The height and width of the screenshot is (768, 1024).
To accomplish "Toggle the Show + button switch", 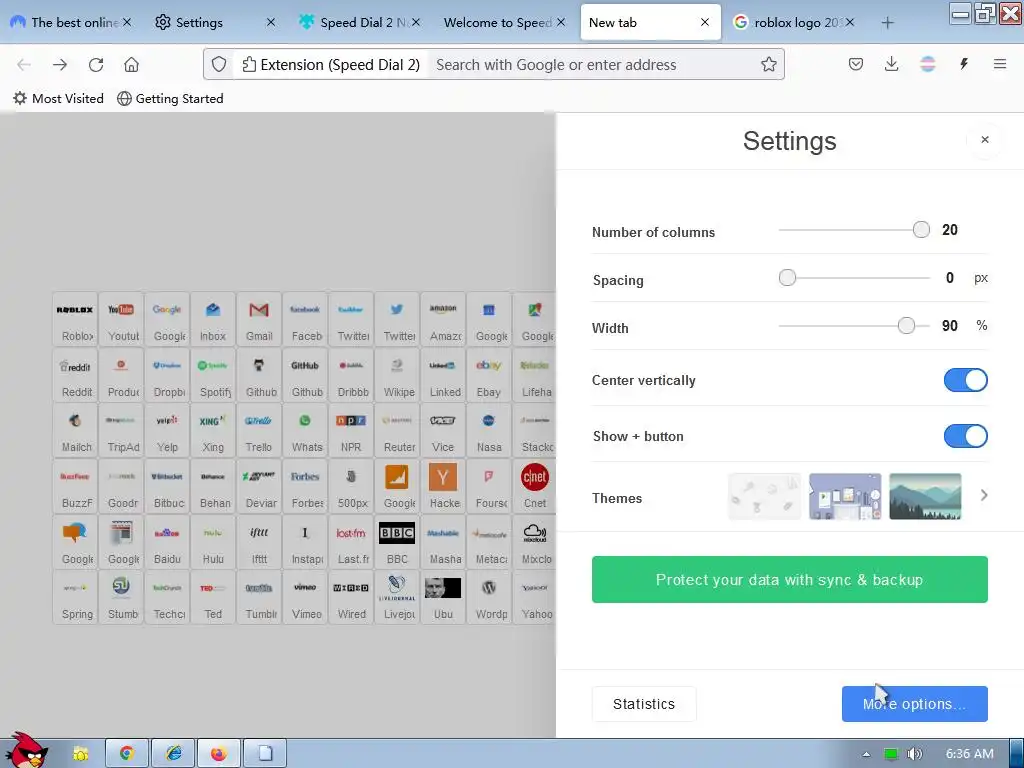I will [x=965, y=436].
